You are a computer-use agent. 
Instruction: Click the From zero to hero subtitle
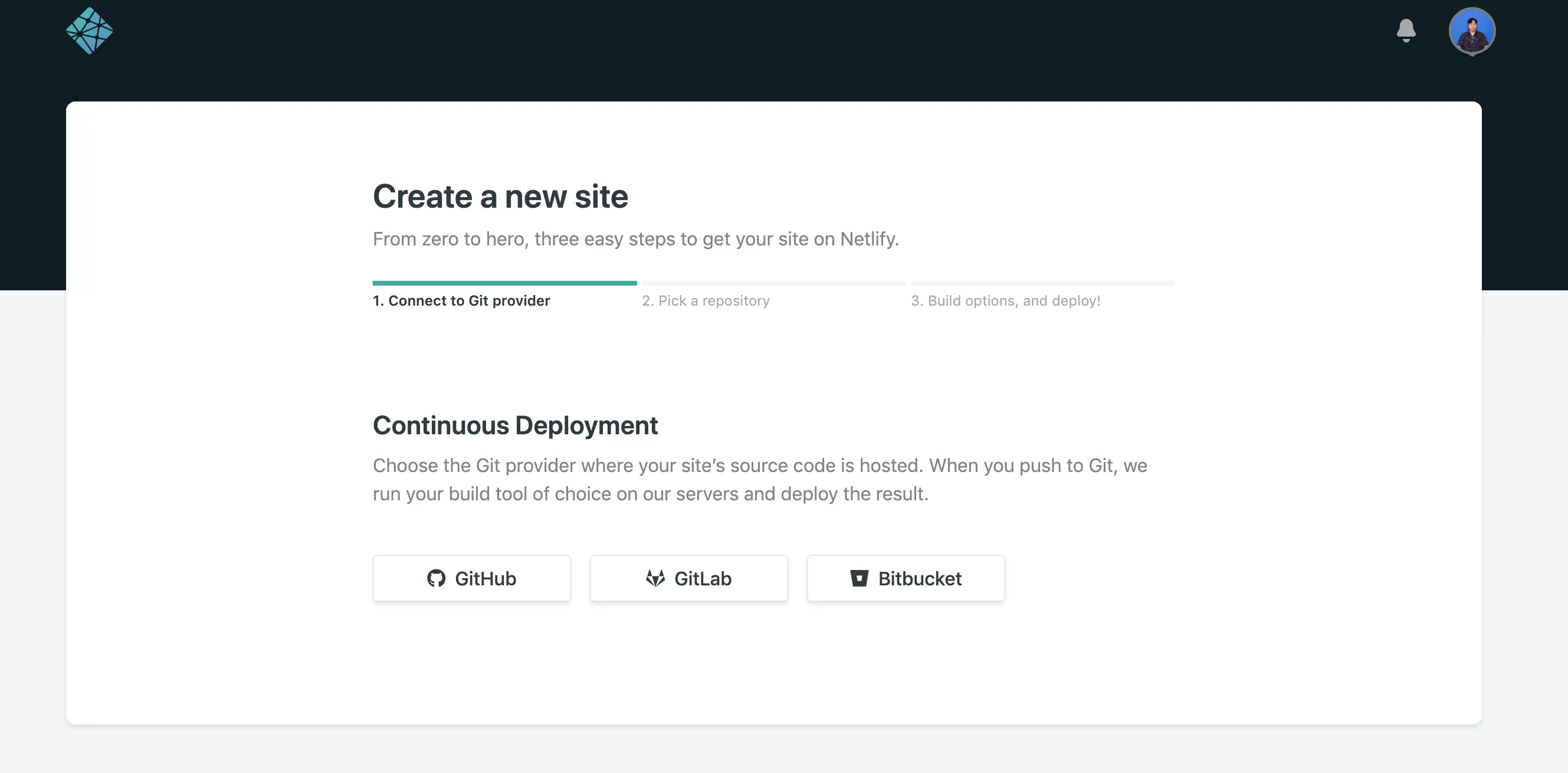pos(635,239)
